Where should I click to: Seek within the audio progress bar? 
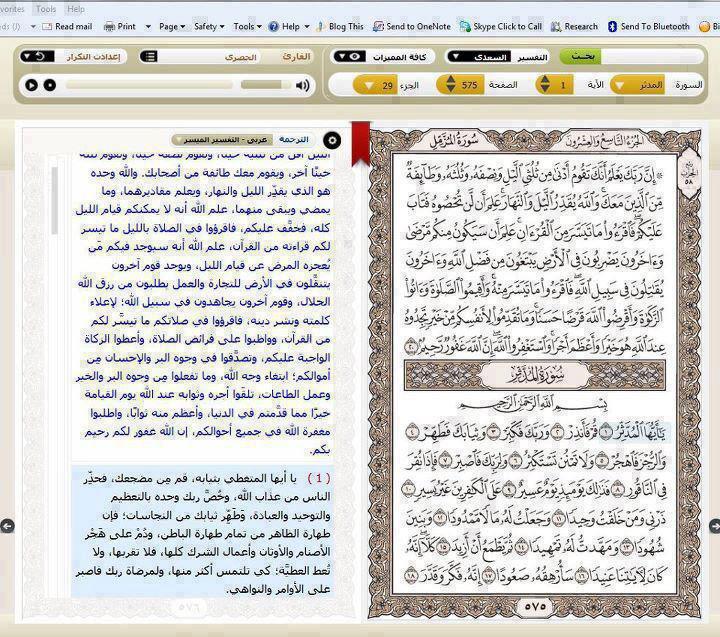pyautogui.click(x=149, y=85)
